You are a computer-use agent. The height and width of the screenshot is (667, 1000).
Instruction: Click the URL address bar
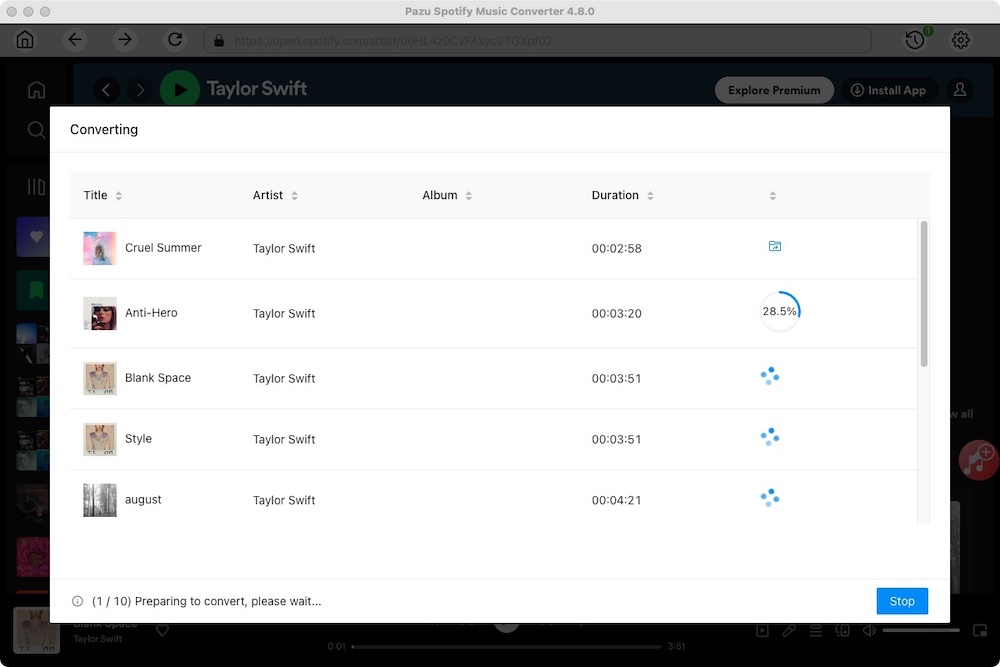pos(540,41)
